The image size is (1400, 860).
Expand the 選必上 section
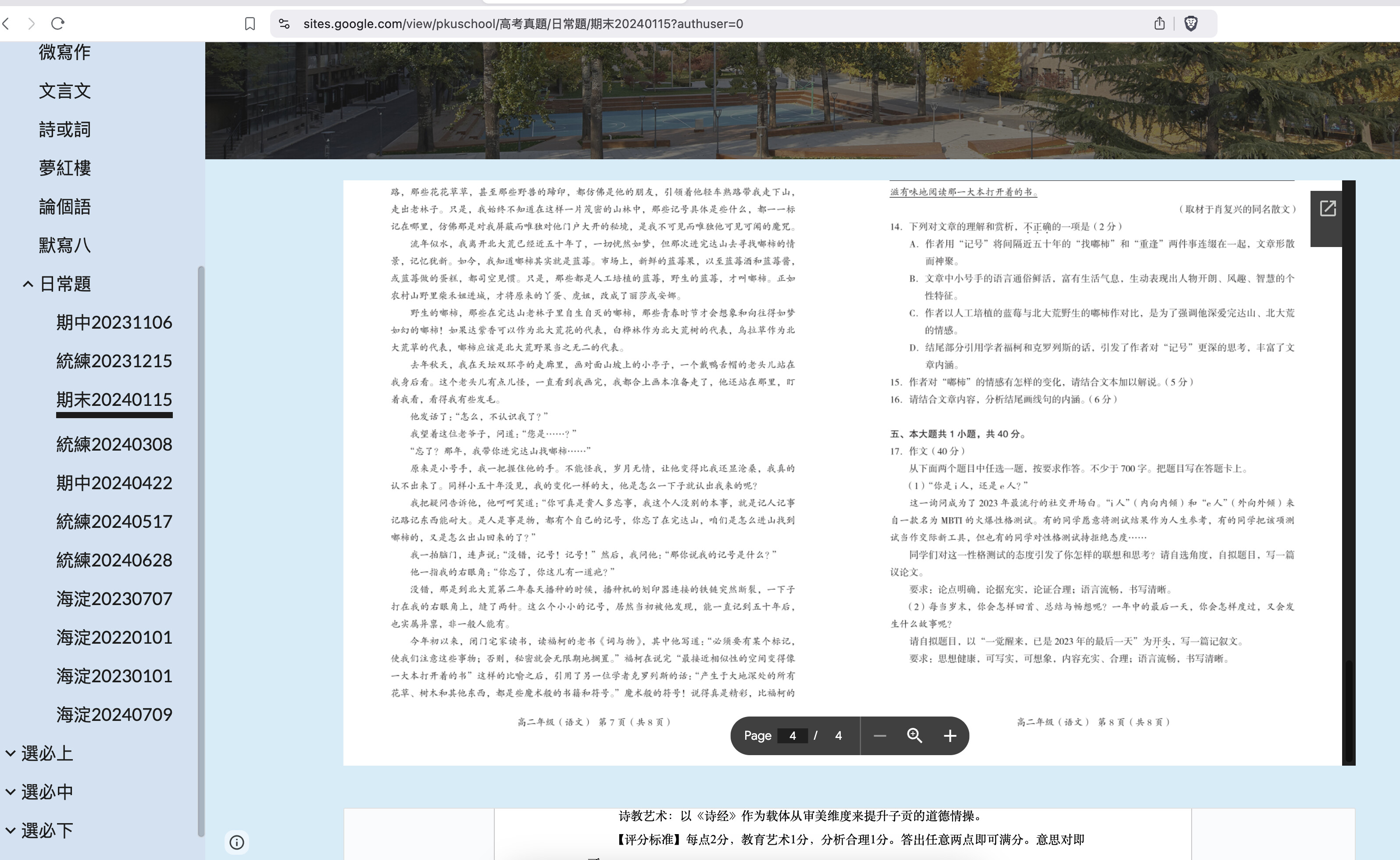point(10,754)
